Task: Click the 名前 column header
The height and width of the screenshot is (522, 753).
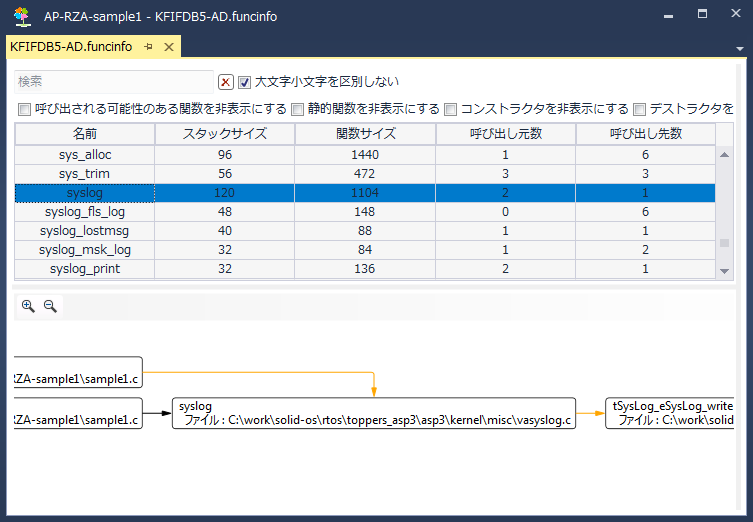Action: click(85, 134)
